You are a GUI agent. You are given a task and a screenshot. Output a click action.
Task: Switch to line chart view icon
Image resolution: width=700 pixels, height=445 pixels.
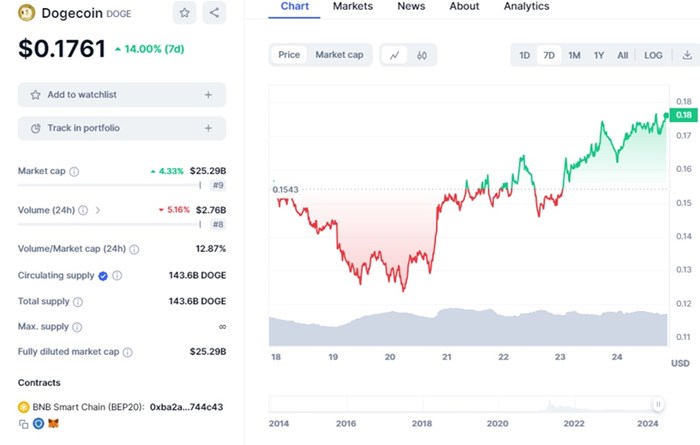[x=395, y=55]
